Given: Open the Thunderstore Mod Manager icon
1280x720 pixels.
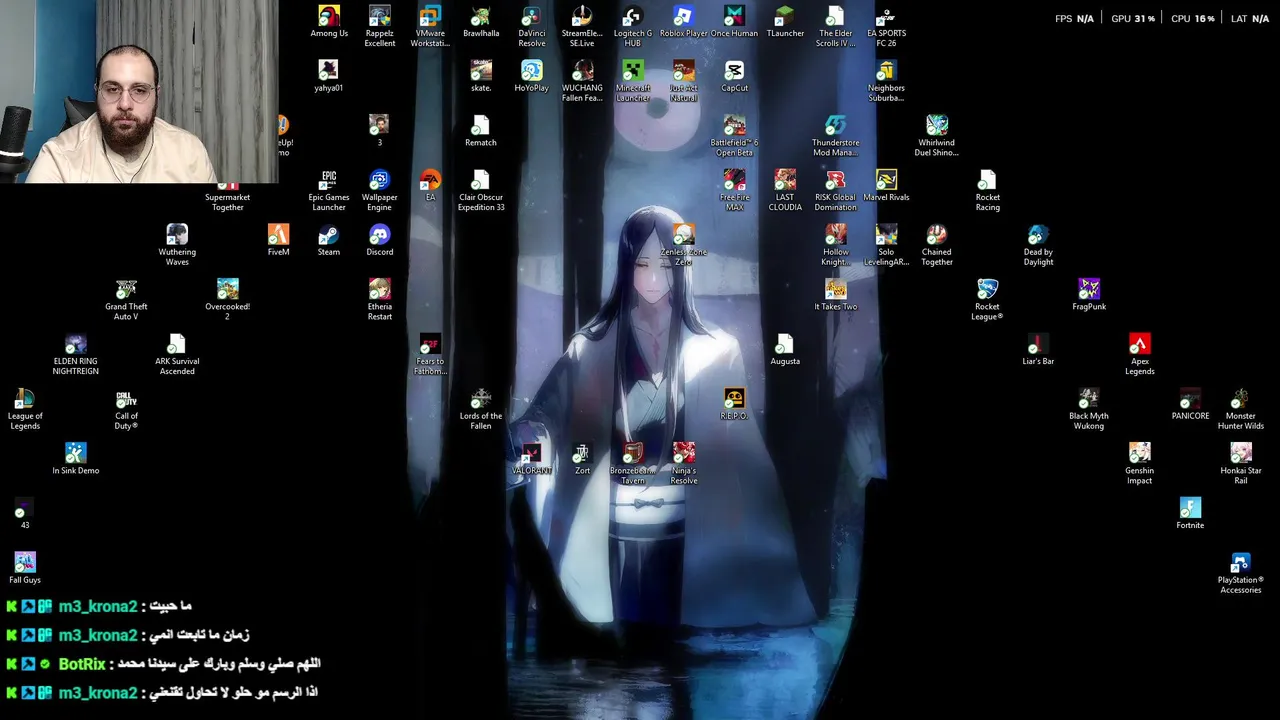Looking at the screenshot, I should (x=835, y=136).
